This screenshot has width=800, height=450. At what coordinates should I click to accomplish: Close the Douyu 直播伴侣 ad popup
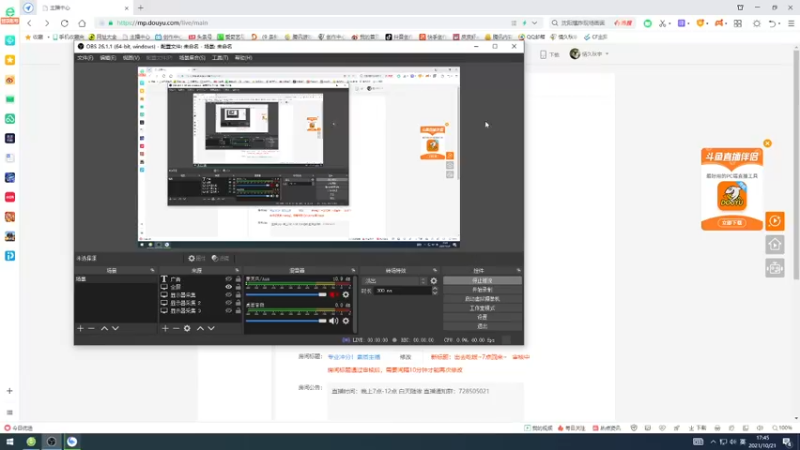[x=767, y=143]
